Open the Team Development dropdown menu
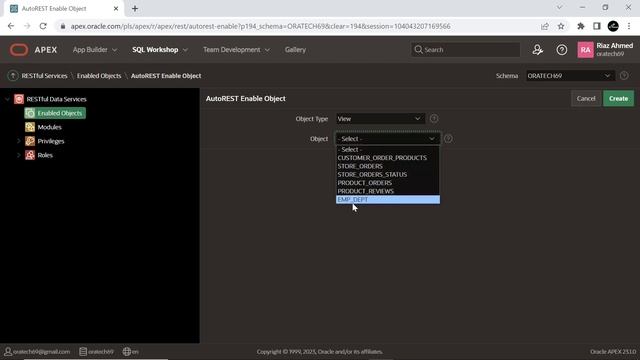This screenshot has width=640, height=360. point(236,50)
